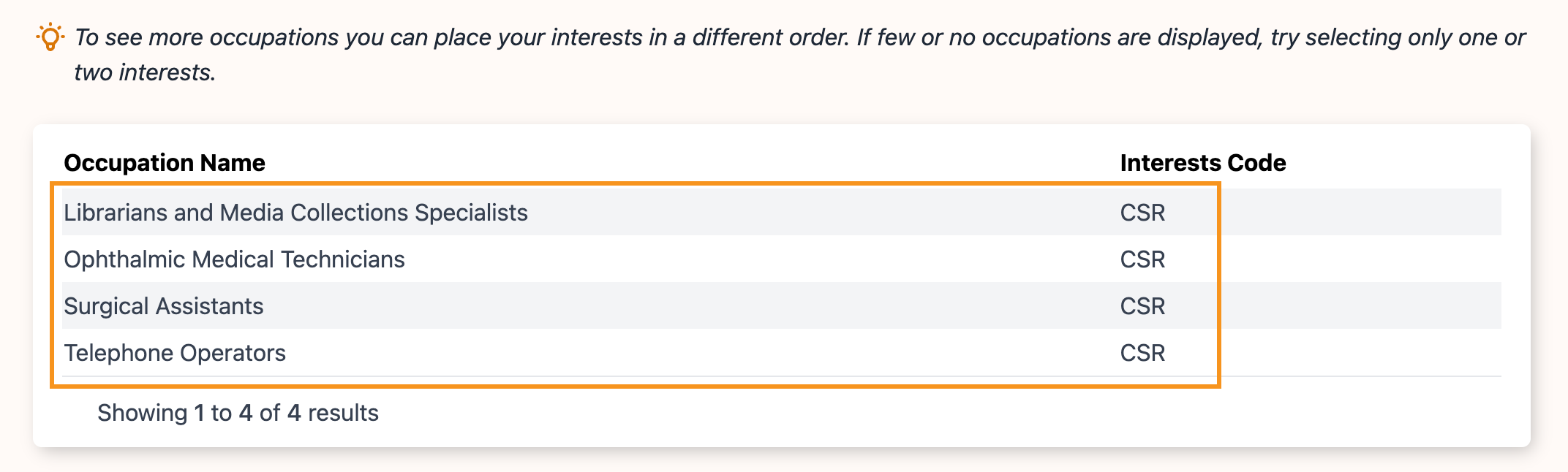This screenshot has width=1568, height=472.
Task: Select CSR code beside Telephone Operators
Action: tap(1142, 353)
